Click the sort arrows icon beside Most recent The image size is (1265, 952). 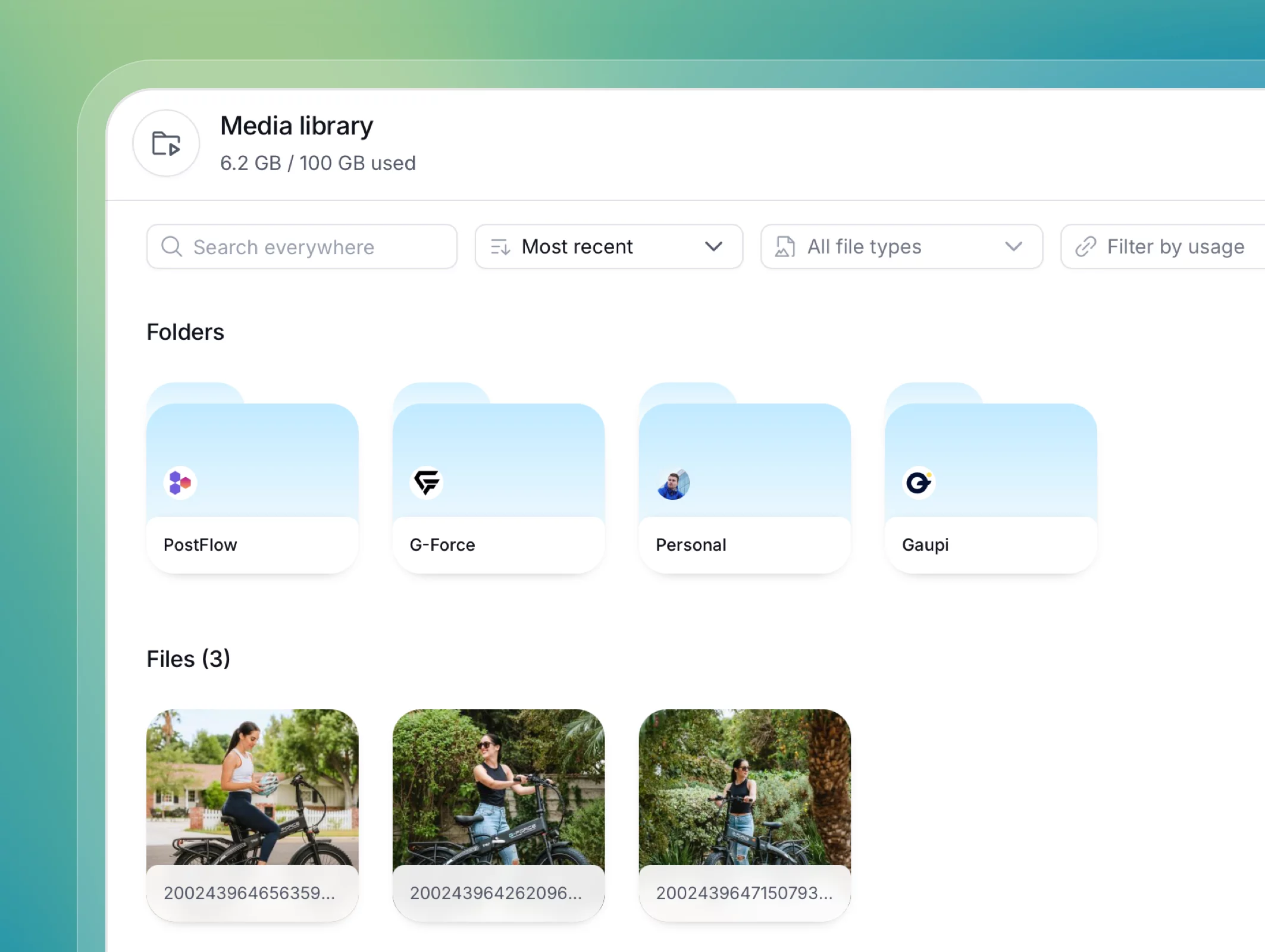500,246
